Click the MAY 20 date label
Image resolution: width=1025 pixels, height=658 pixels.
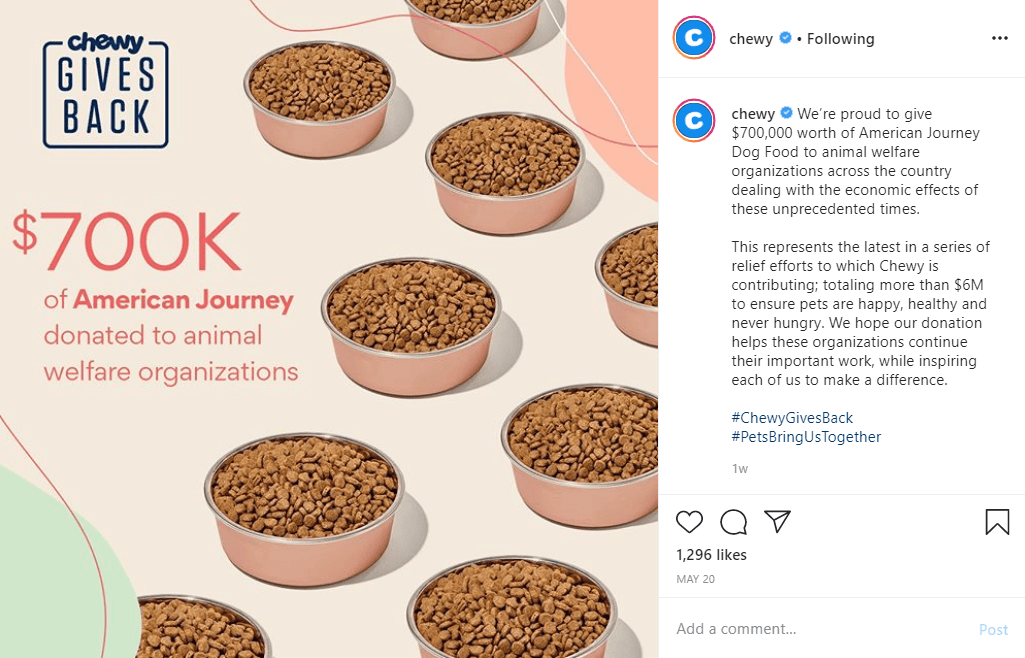(x=695, y=578)
